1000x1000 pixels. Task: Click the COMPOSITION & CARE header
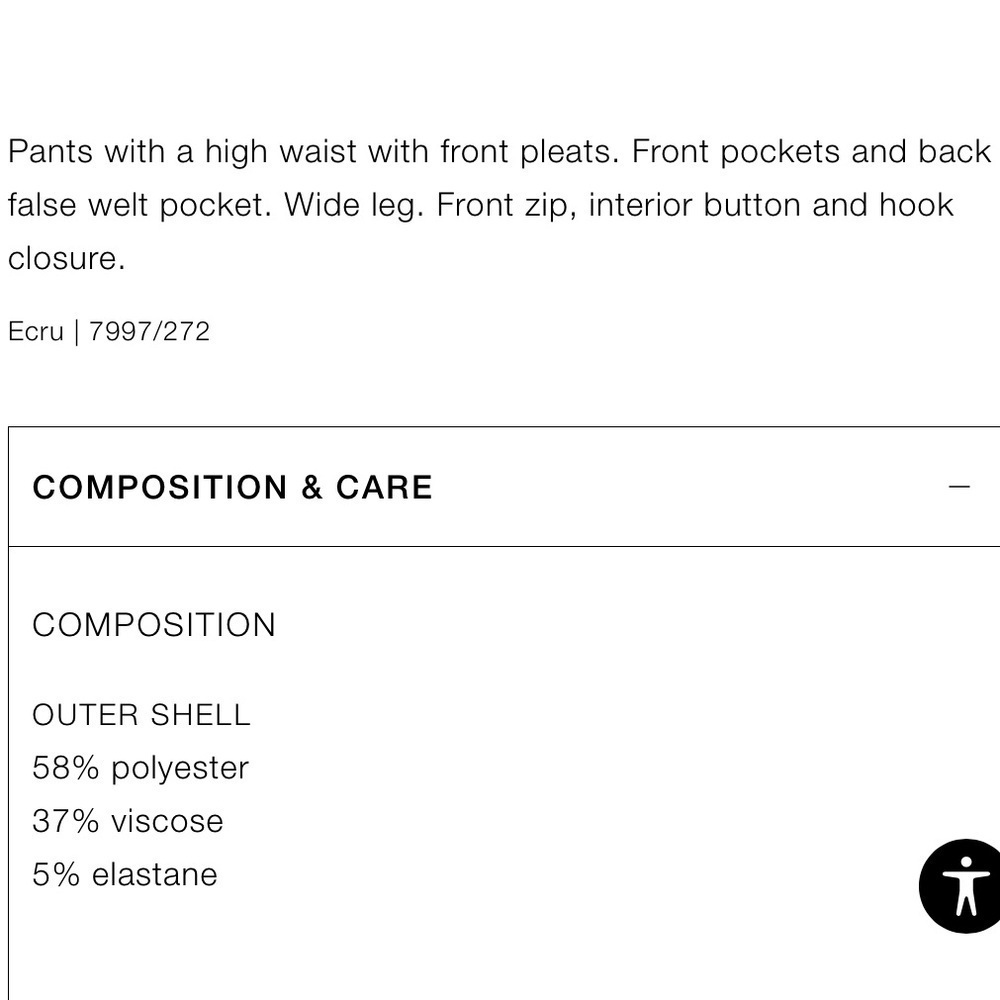pos(232,487)
